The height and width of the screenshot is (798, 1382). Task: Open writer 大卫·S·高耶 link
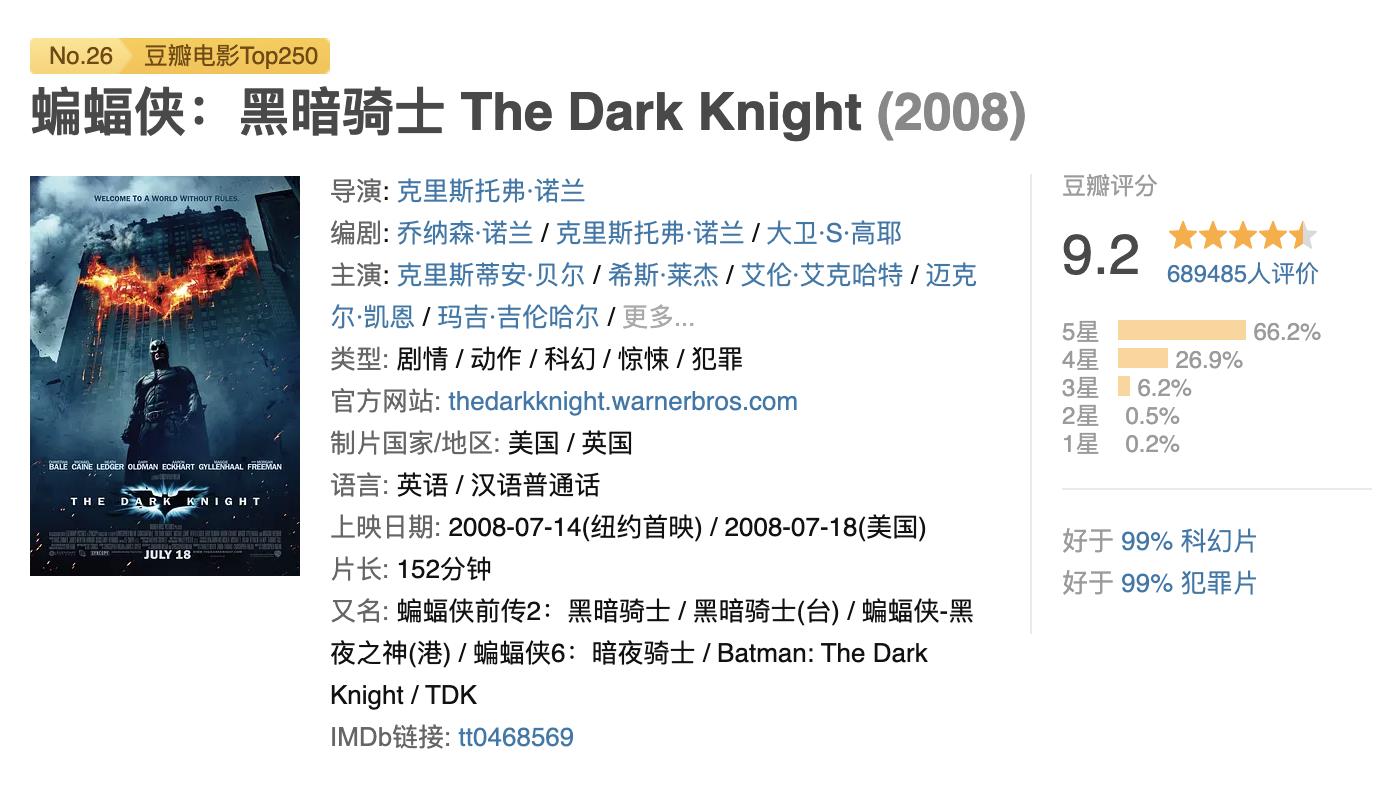pos(833,233)
